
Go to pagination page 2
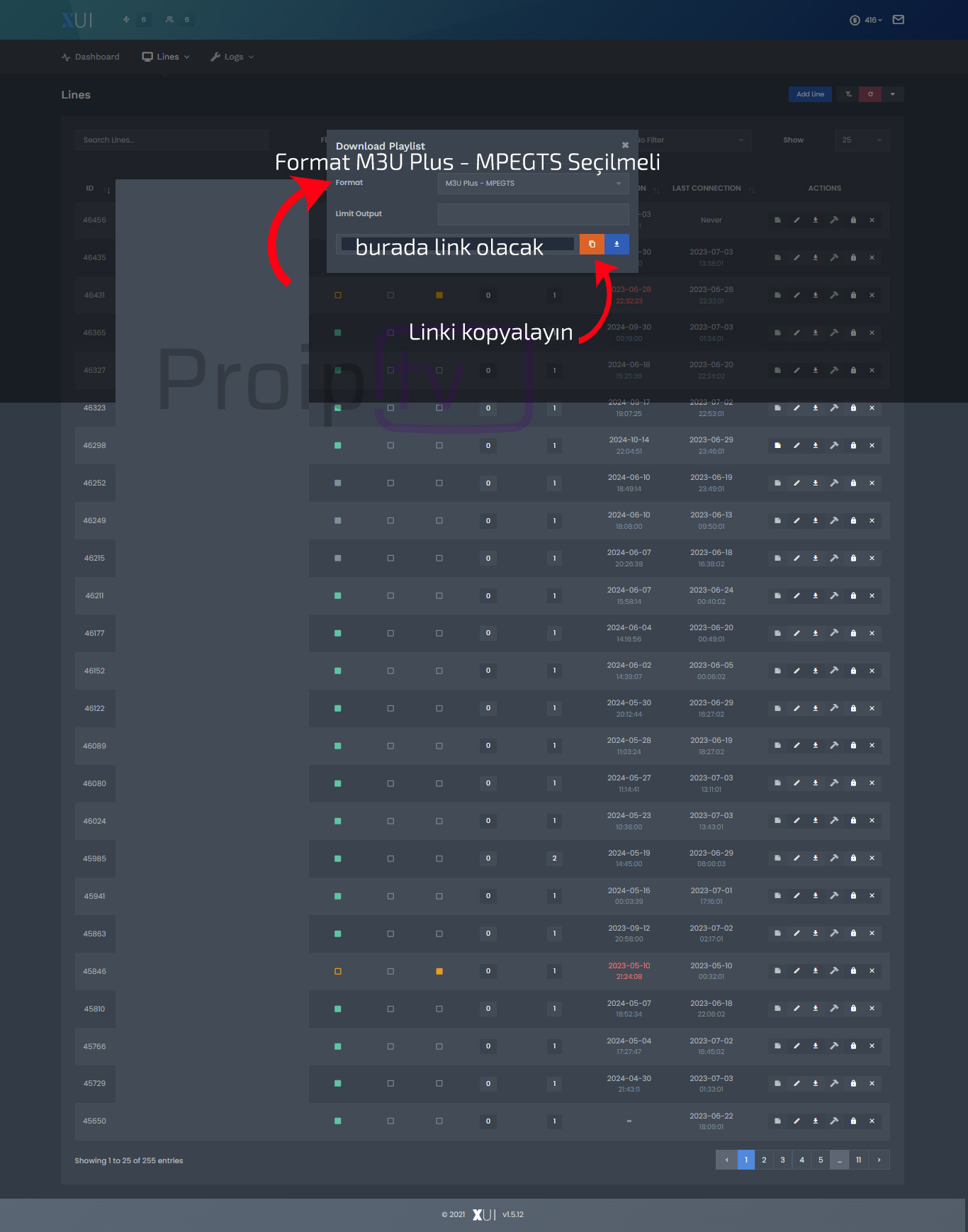[764, 1160]
